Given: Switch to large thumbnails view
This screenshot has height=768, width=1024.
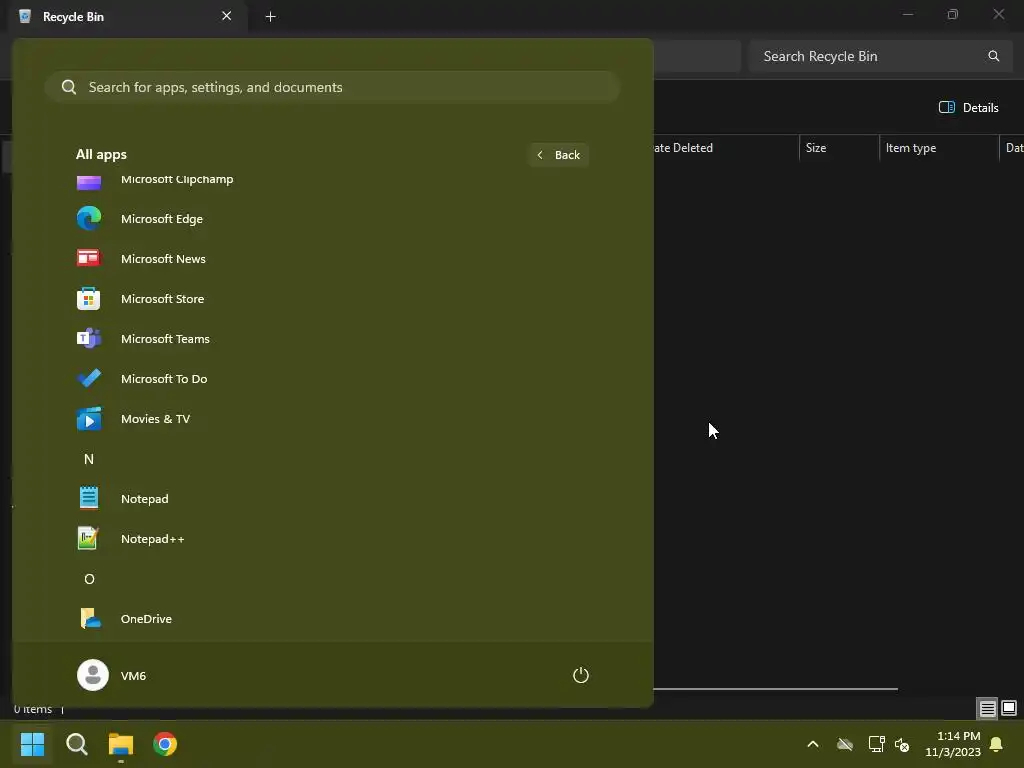Looking at the screenshot, I should [x=1009, y=708].
